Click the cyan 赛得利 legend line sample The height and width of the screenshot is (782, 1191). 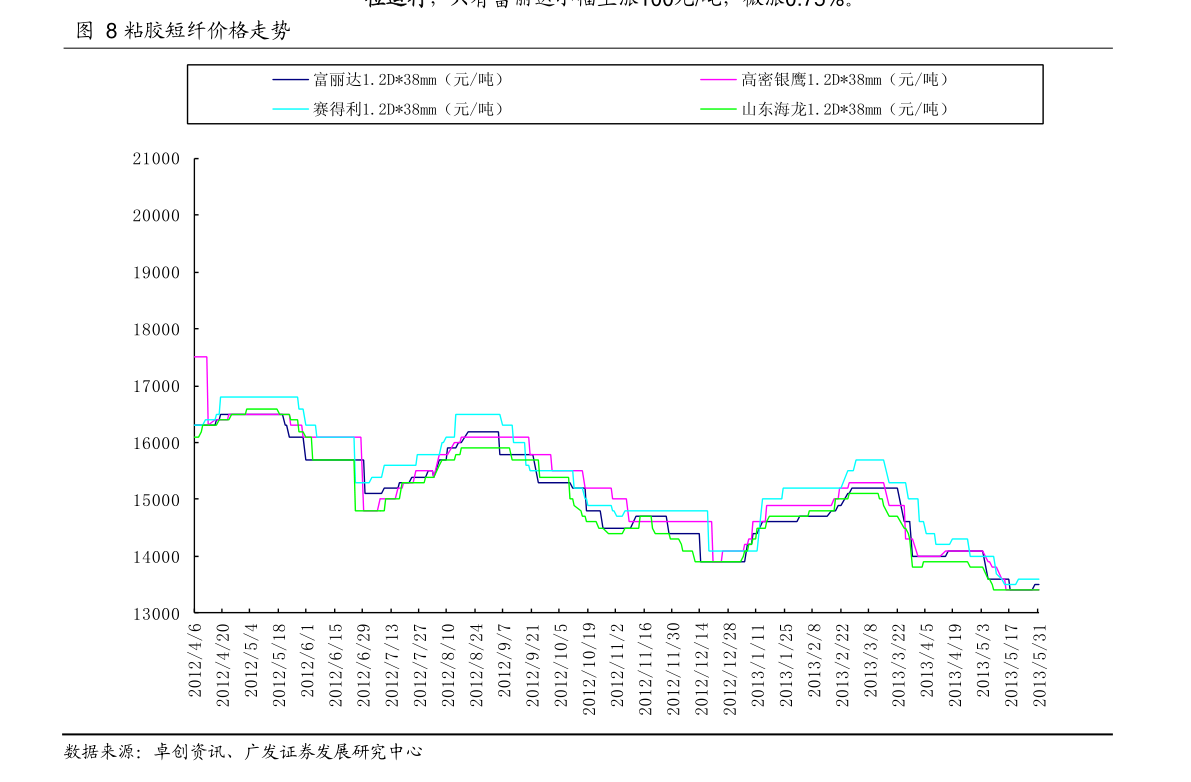point(290,109)
